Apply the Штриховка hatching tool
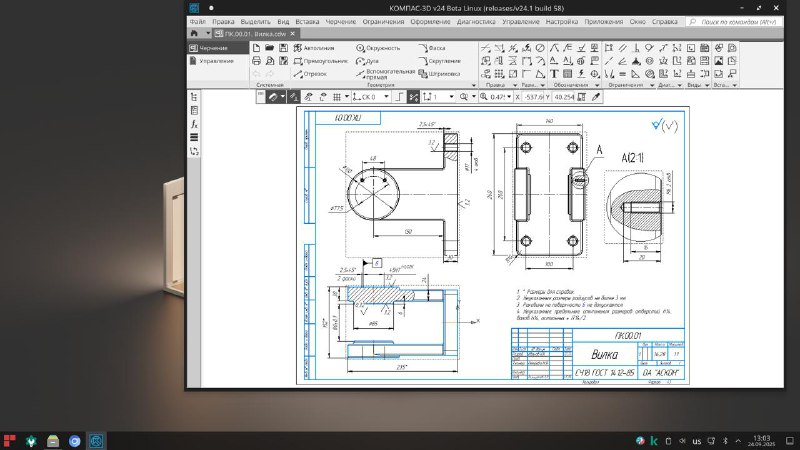The width and height of the screenshot is (800, 450). pos(438,73)
